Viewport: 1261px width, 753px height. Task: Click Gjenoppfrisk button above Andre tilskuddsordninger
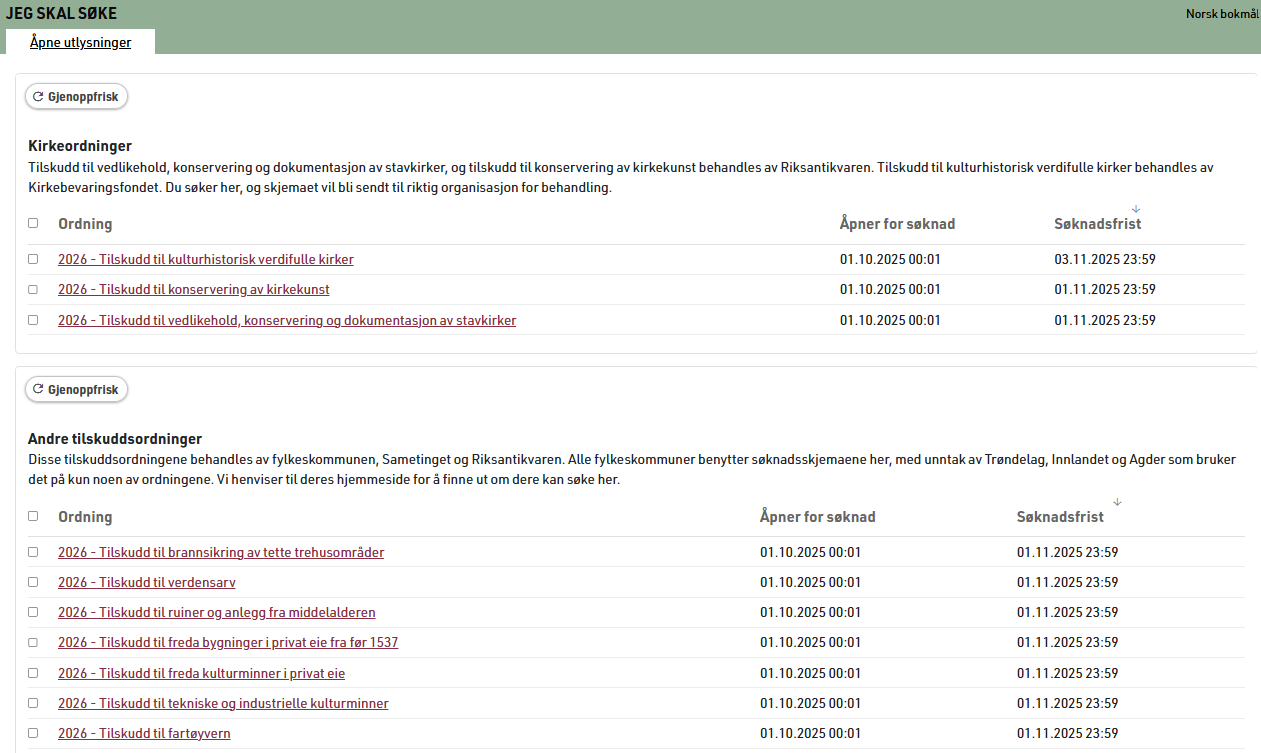pyautogui.click(x=76, y=390)
